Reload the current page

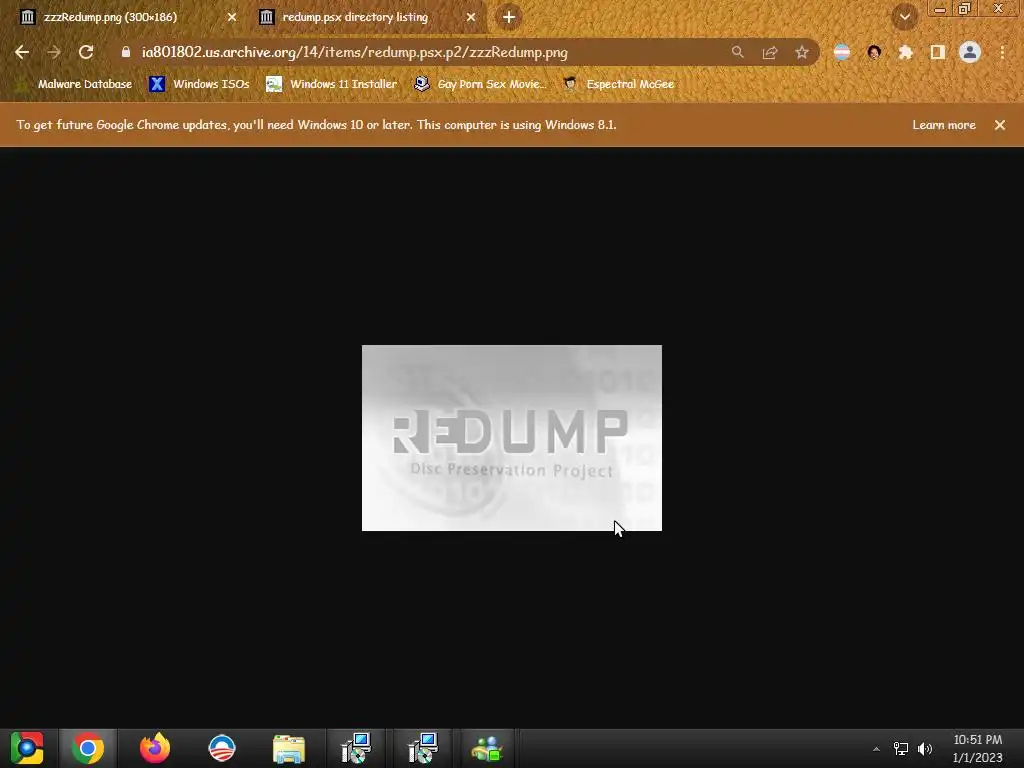pos(86,52)
